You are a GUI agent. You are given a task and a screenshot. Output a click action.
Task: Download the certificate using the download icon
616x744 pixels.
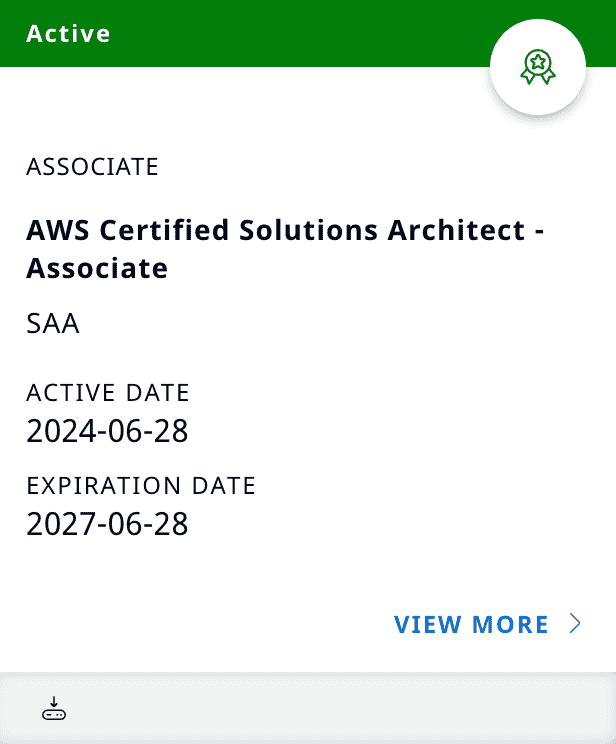53,710
